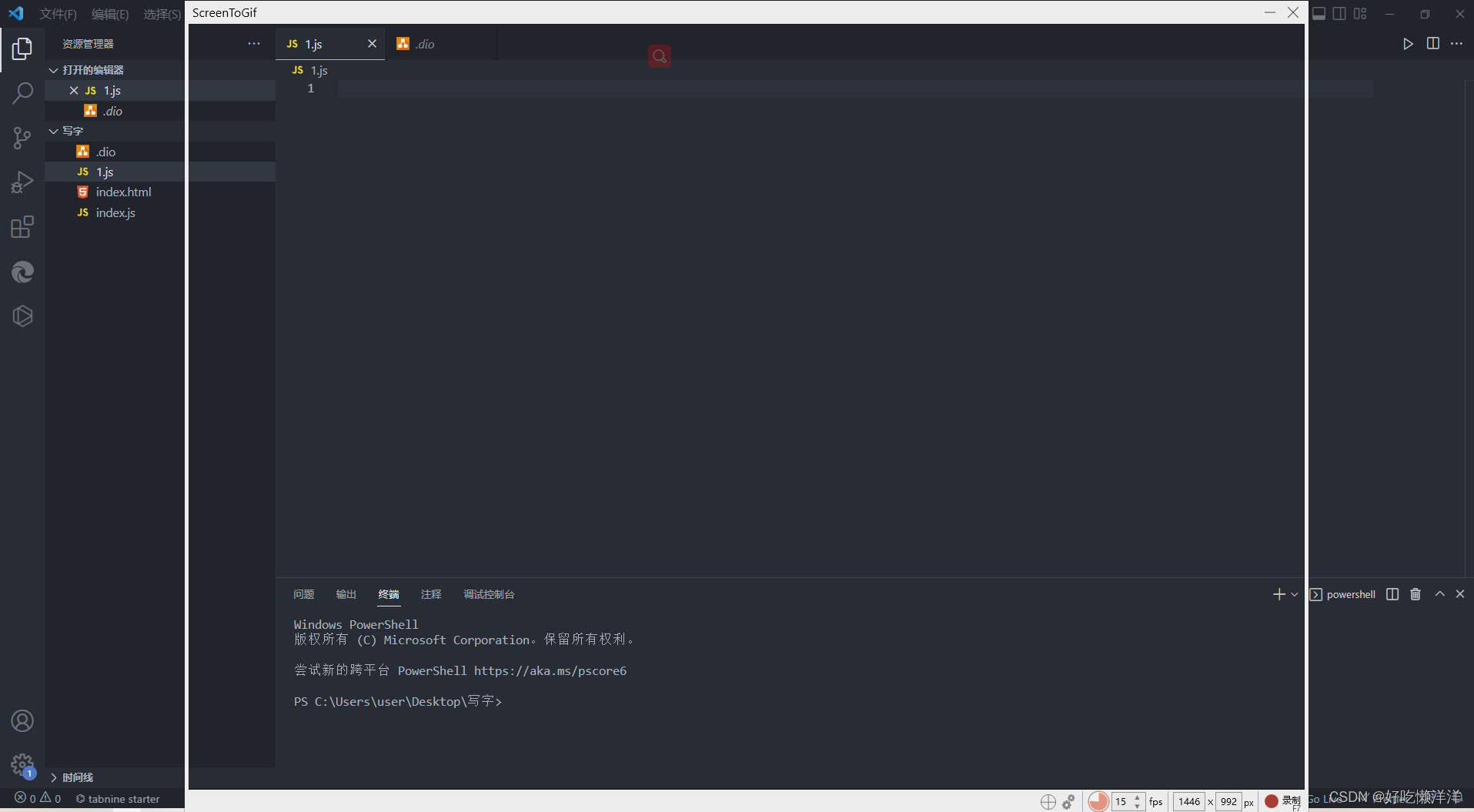Image resolution: width=1474 pixels, height=812 pixels.
Task: Open the 选择(S) menu
Action: pos(162,14)
